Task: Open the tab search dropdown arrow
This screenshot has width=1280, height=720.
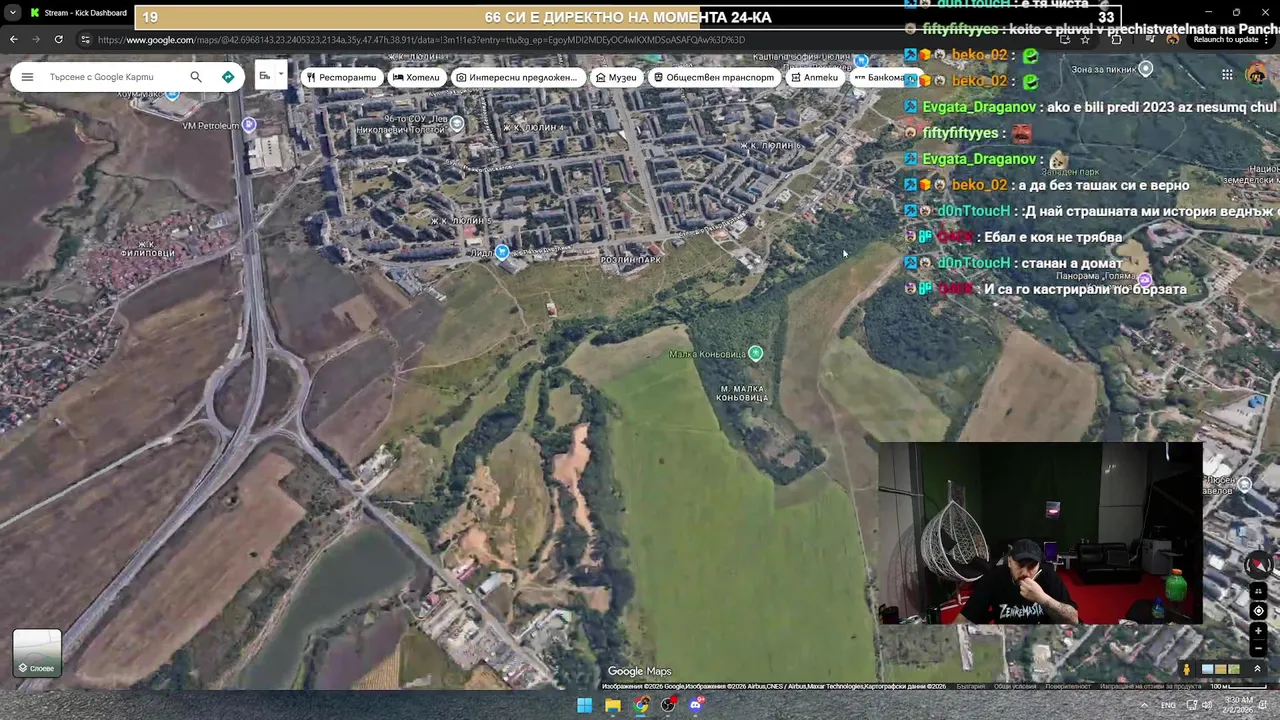Action: (13, 13)
